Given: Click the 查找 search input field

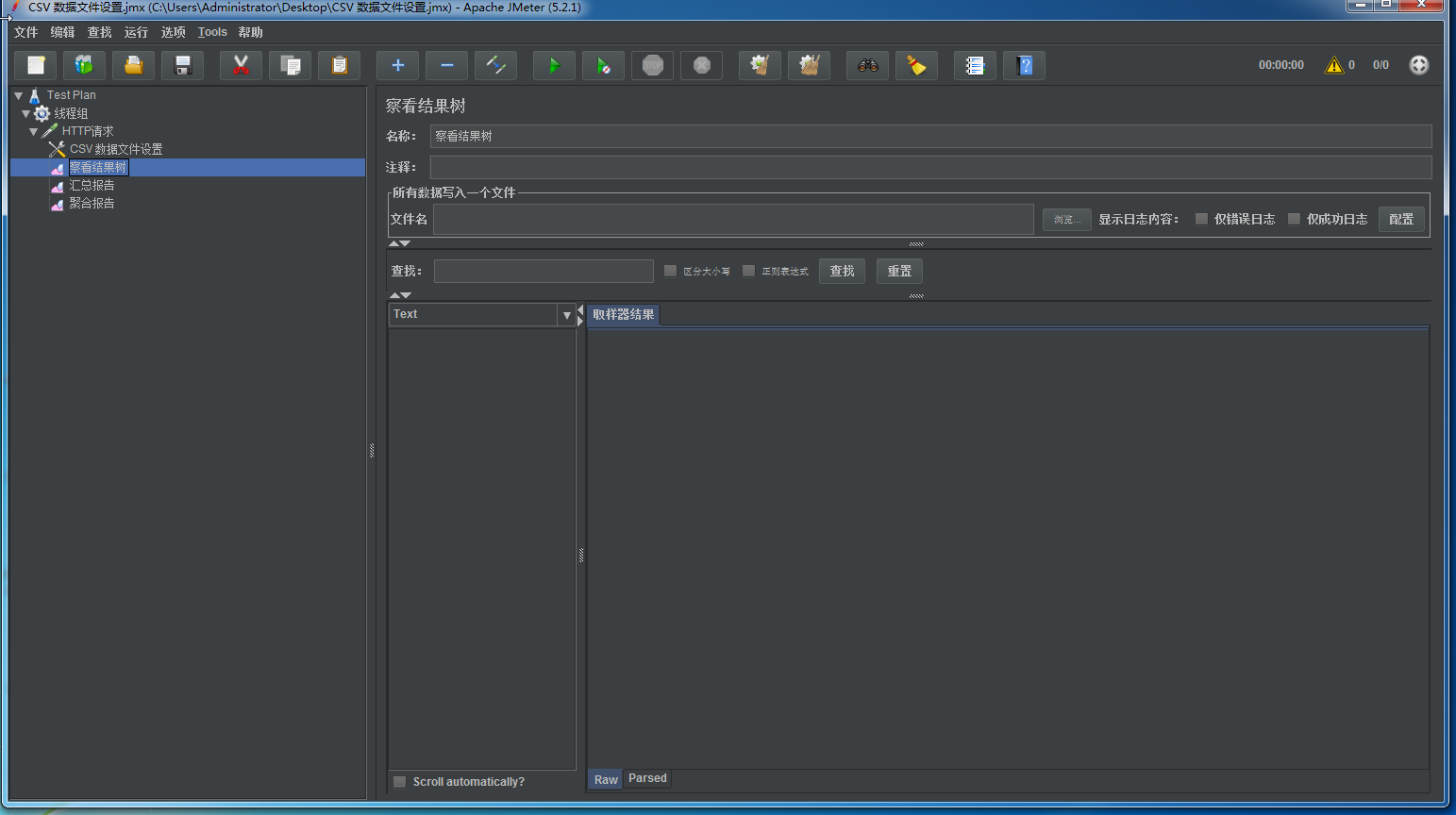Looking at the screenshot, I should coord(544,271).
